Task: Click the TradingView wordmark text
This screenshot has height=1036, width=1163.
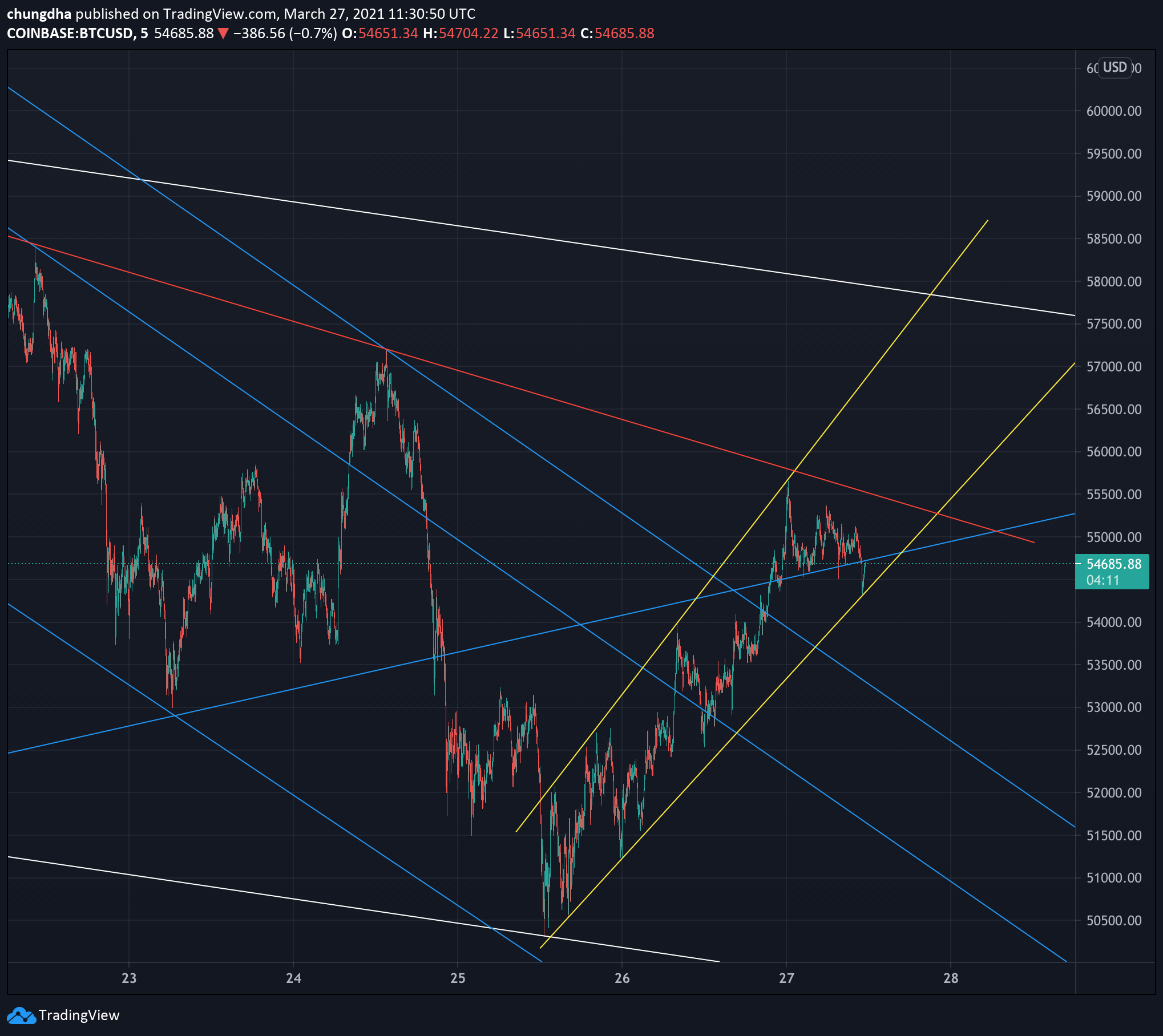Action: (x=79, y=1015)
